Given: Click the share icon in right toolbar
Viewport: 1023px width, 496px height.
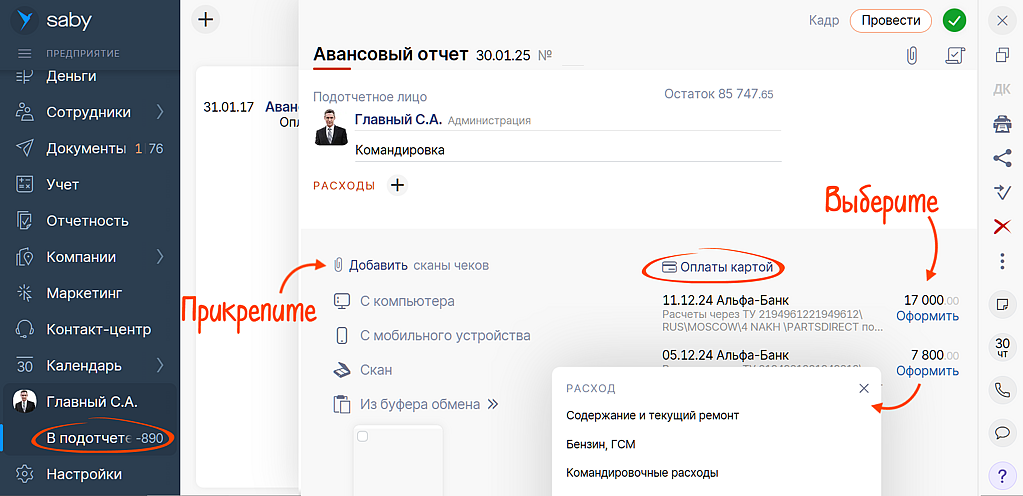Looking at the screenshot, I should tap(1001, 157).
